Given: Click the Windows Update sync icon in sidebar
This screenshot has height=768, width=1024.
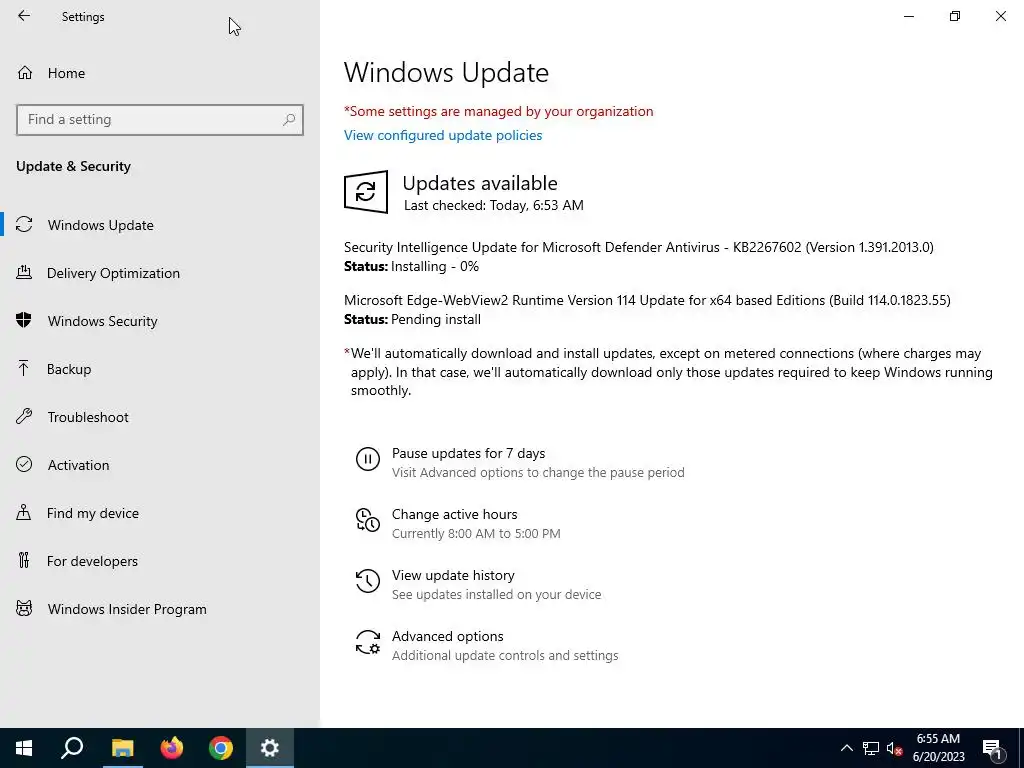Looking at the screenshot, I should click(24, 225).
